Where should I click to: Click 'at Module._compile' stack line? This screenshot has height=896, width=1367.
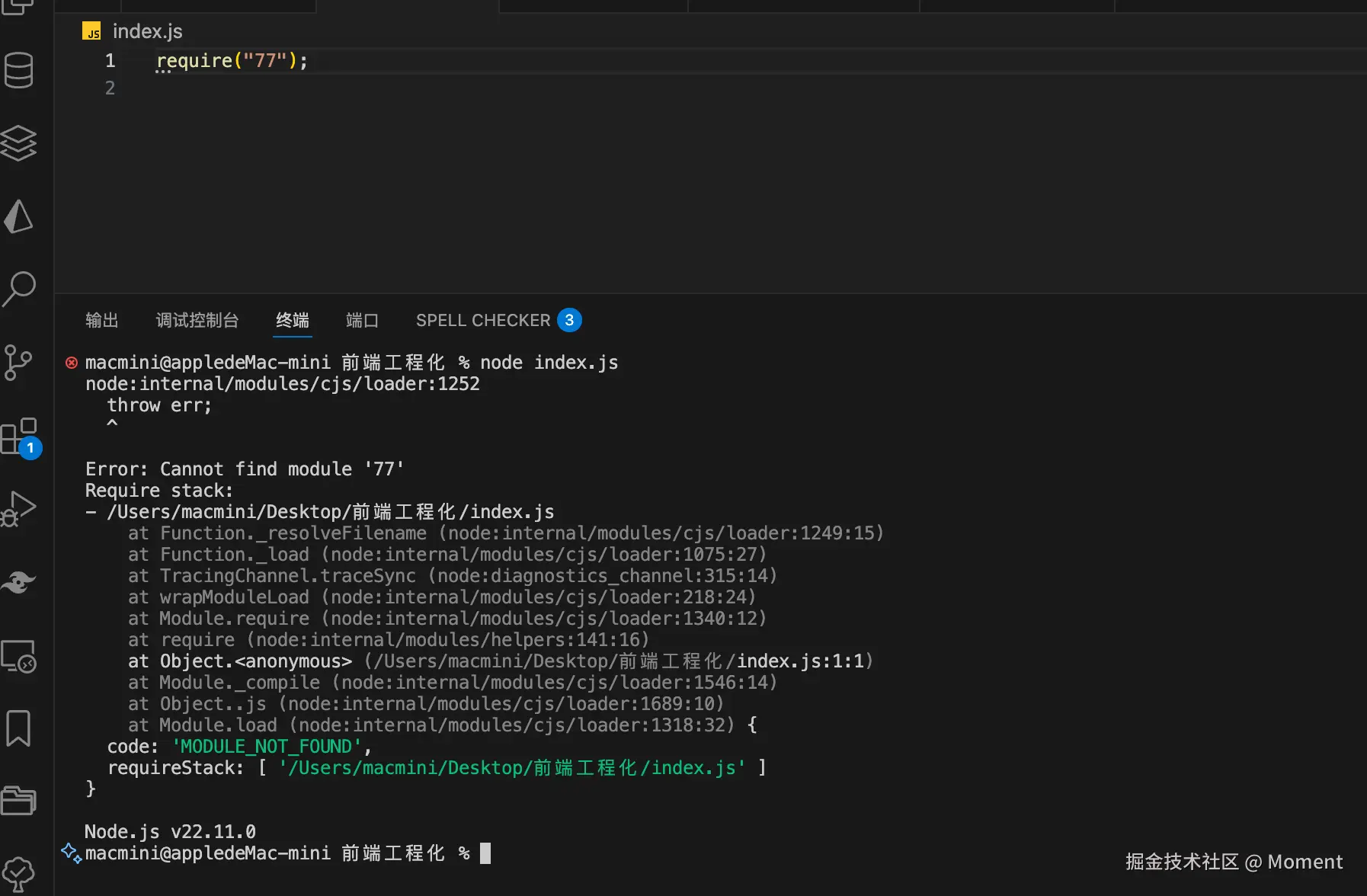coord(453,683)
